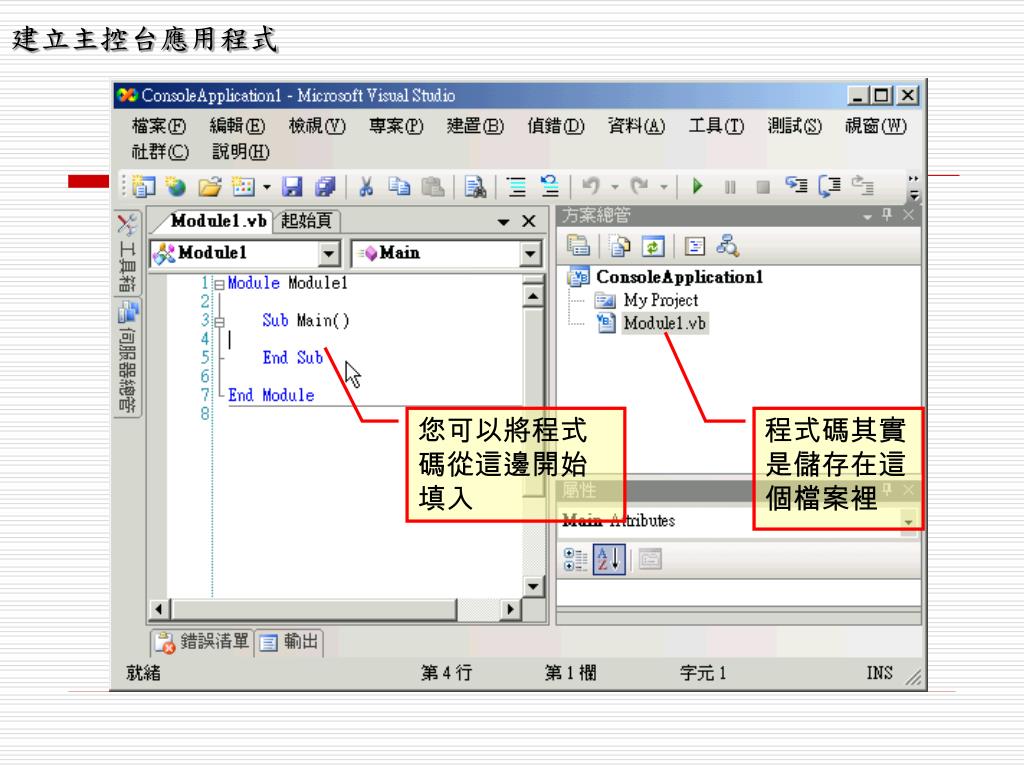This screenshot has height=768, width=1024.
Task: Switch to the 起始頁 tab
Action: pos(307,221)
